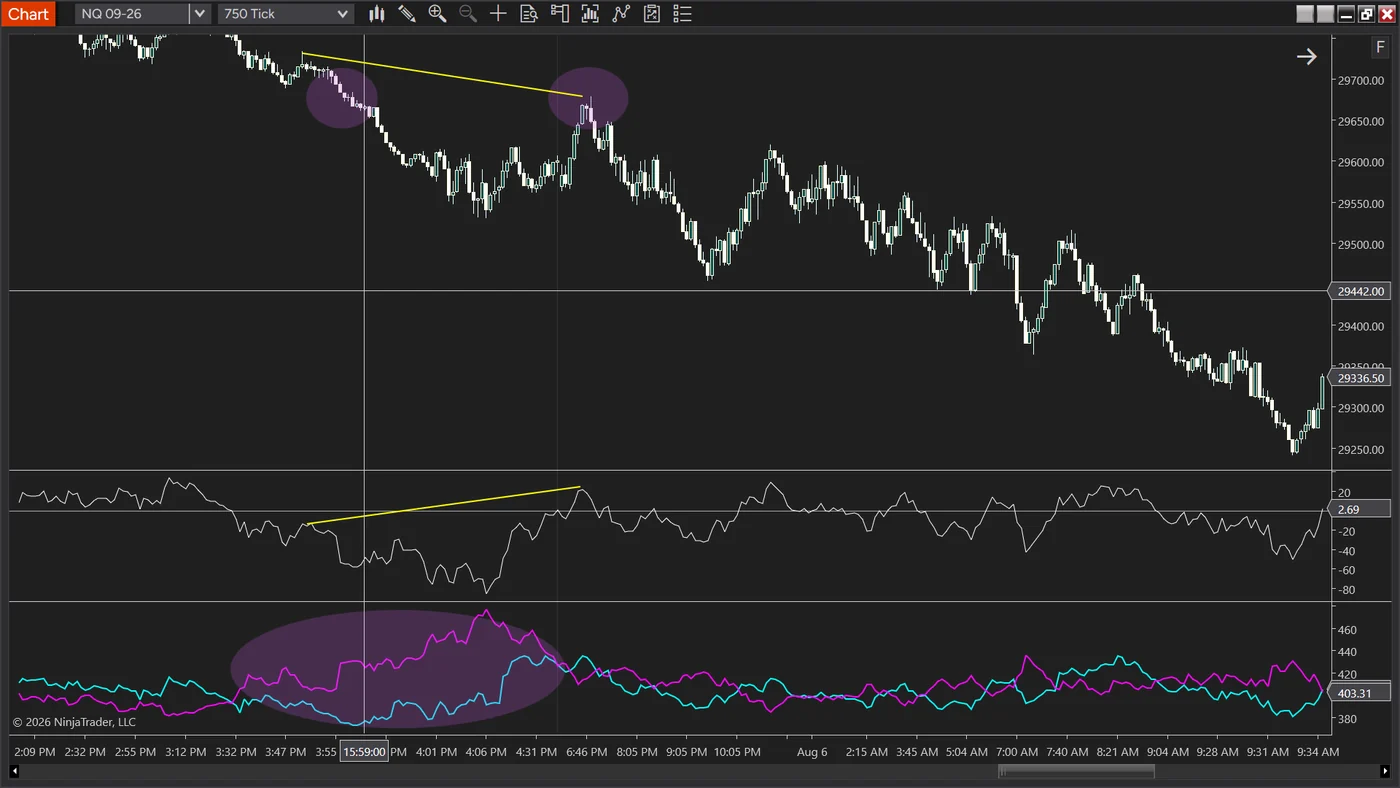Click the second blank gray title bar button
The height and width of the screenshot is (788, 1400).
pos(1325,14)
